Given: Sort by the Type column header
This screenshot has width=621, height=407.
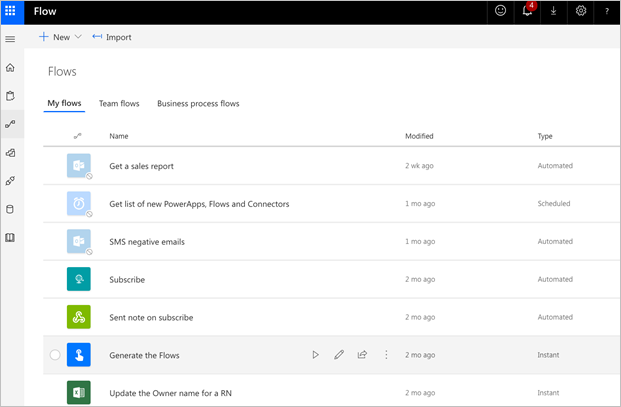Looking at the screenshot, I should 545,136.
